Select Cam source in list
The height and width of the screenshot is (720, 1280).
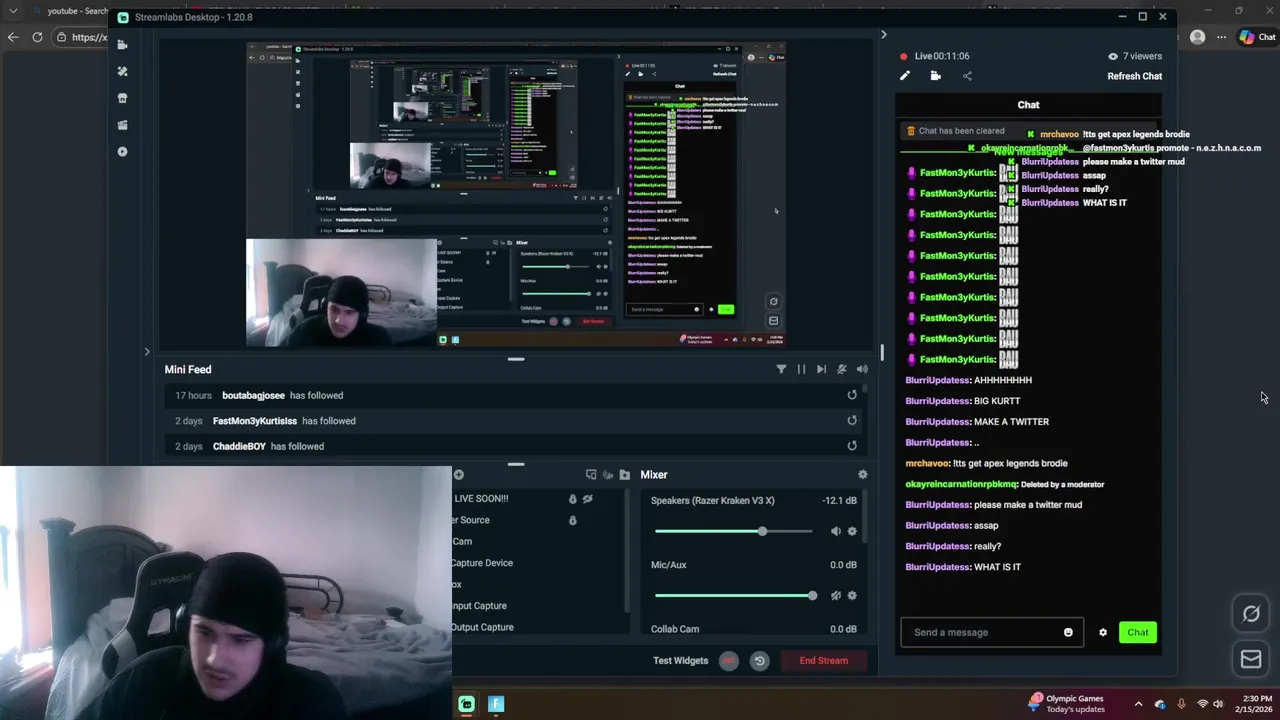pos(461,542)
